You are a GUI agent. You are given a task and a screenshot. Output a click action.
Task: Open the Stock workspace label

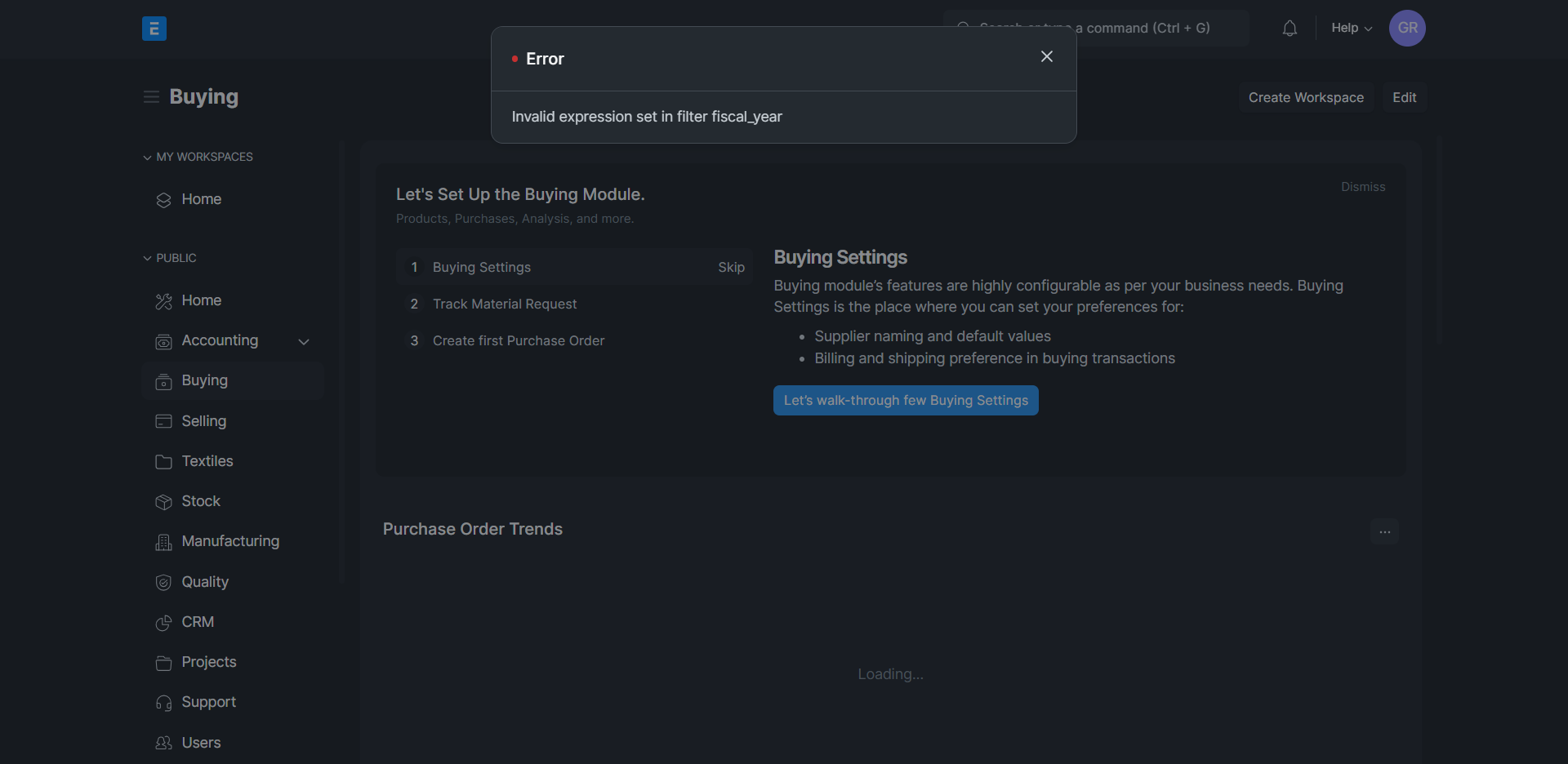point(201,501)
